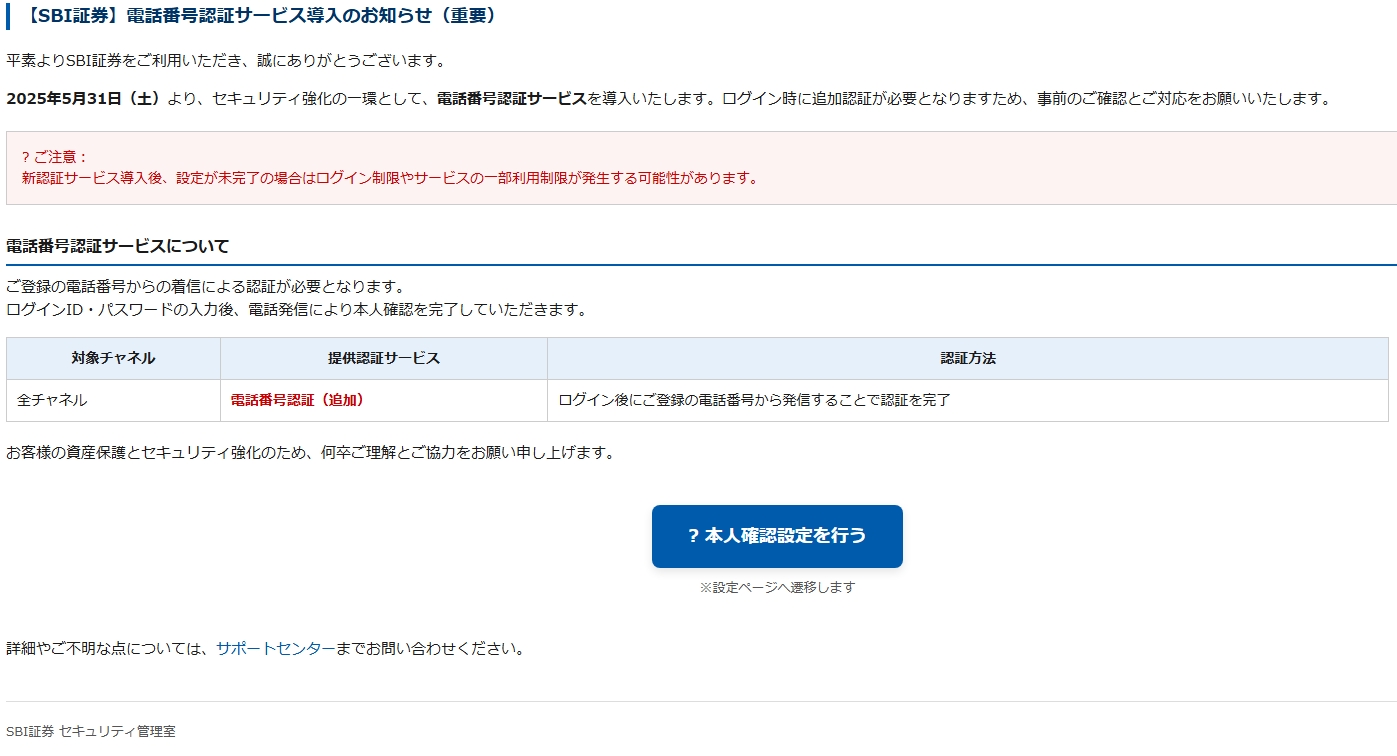Click the 本人確認設定を行う button
1397x756 pixels.
777,536
